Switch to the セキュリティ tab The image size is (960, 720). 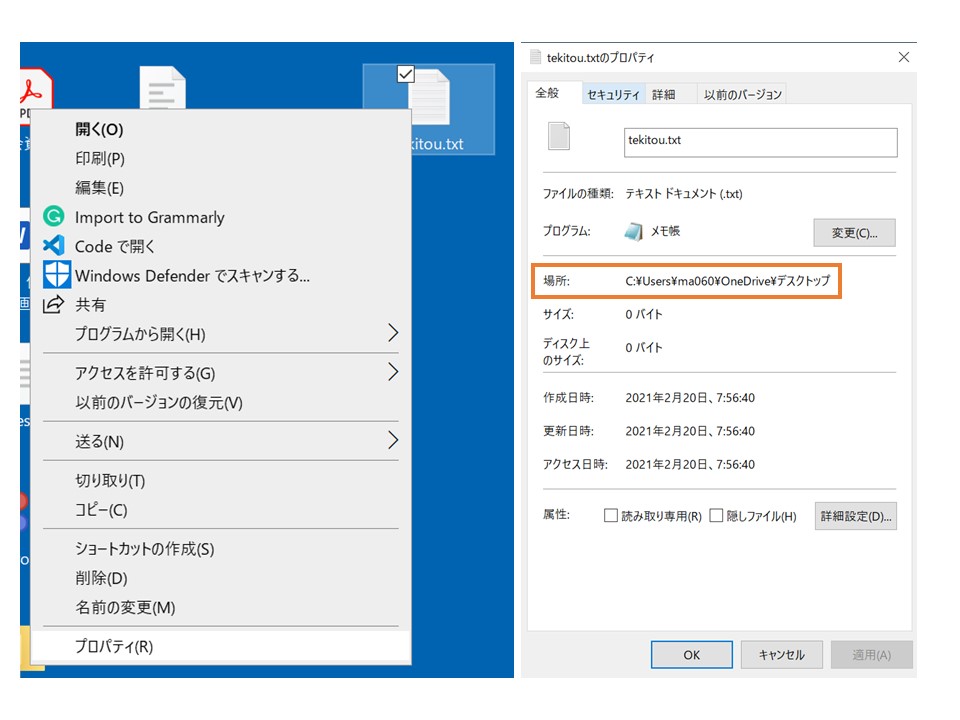coord(613,95)
